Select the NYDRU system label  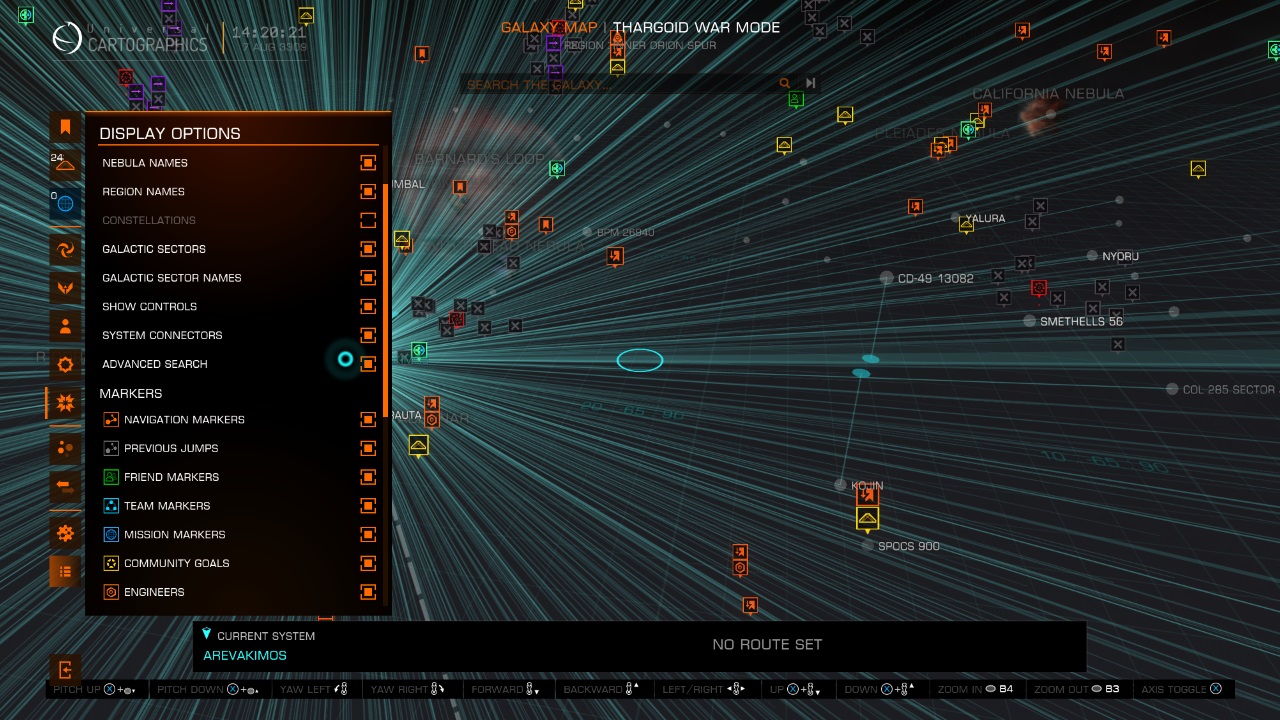(x=1120, y=257)
